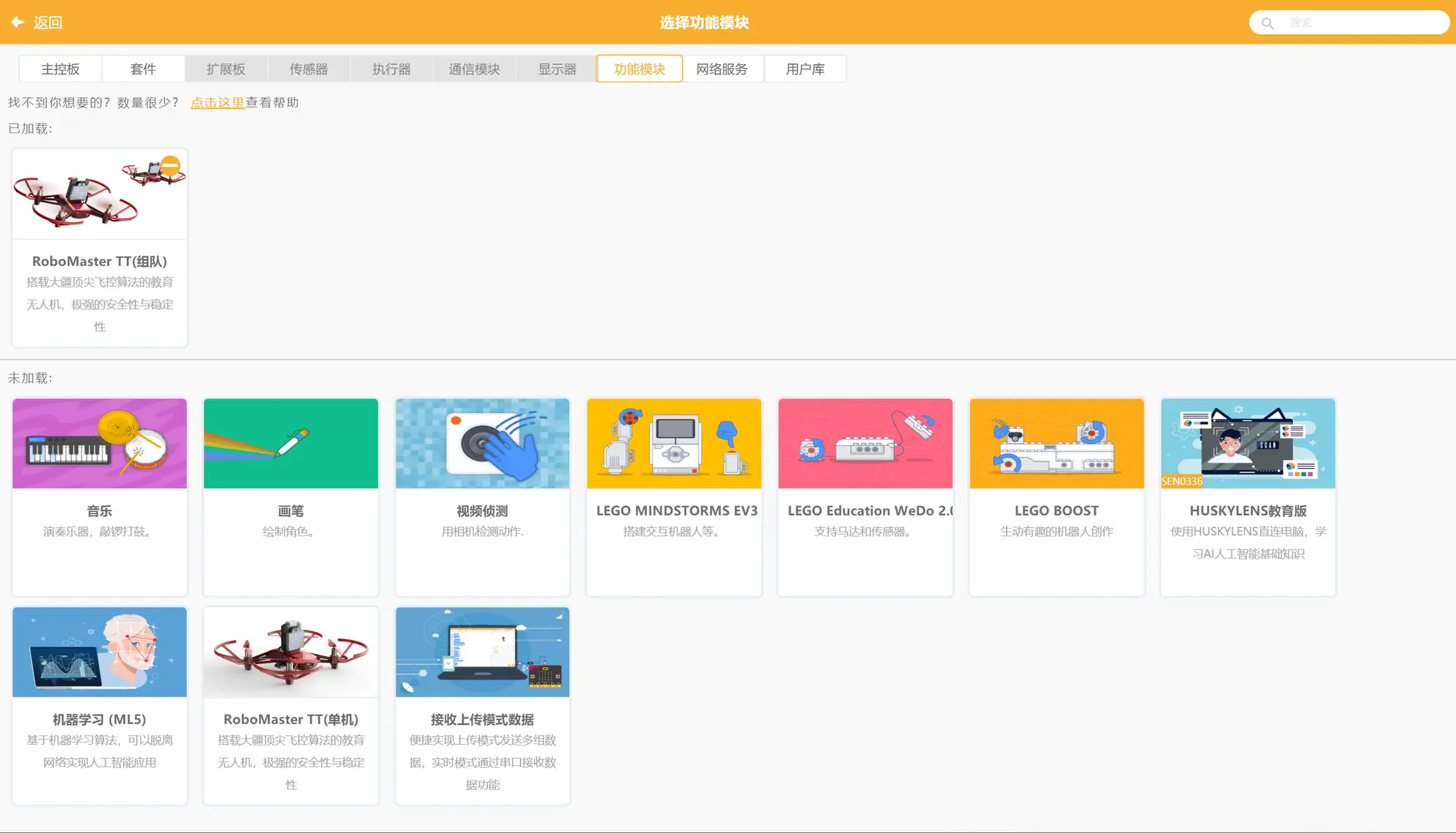This screenshot has width=1456, height=833.
Task: Click the LEGO BOOST title
Action: click(x=1057, y=511)
